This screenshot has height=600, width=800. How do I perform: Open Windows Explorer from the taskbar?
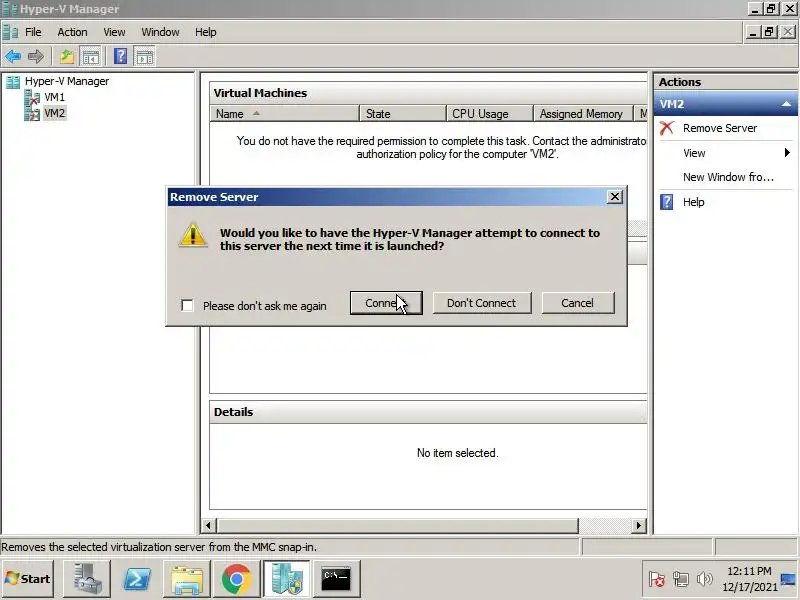tap(187, 579)
